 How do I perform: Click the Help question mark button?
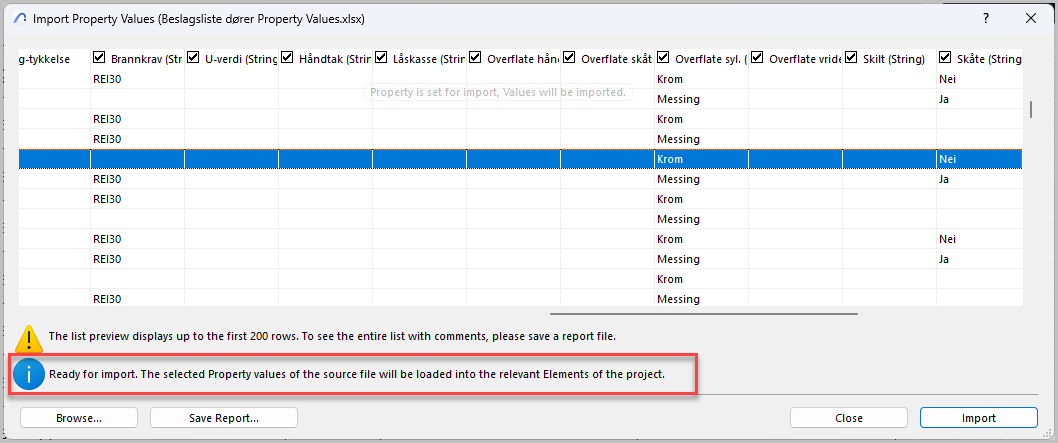(x=985, y=18)
